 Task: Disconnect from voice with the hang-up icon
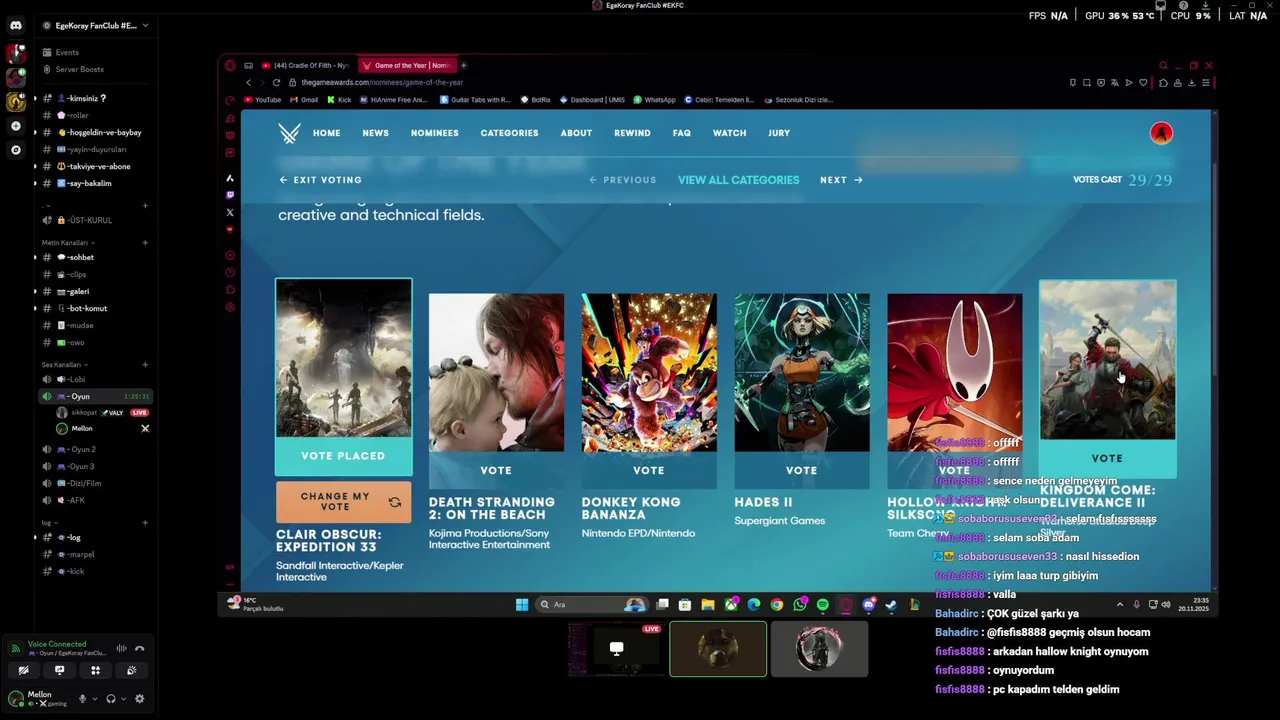(x=138, y=648)
